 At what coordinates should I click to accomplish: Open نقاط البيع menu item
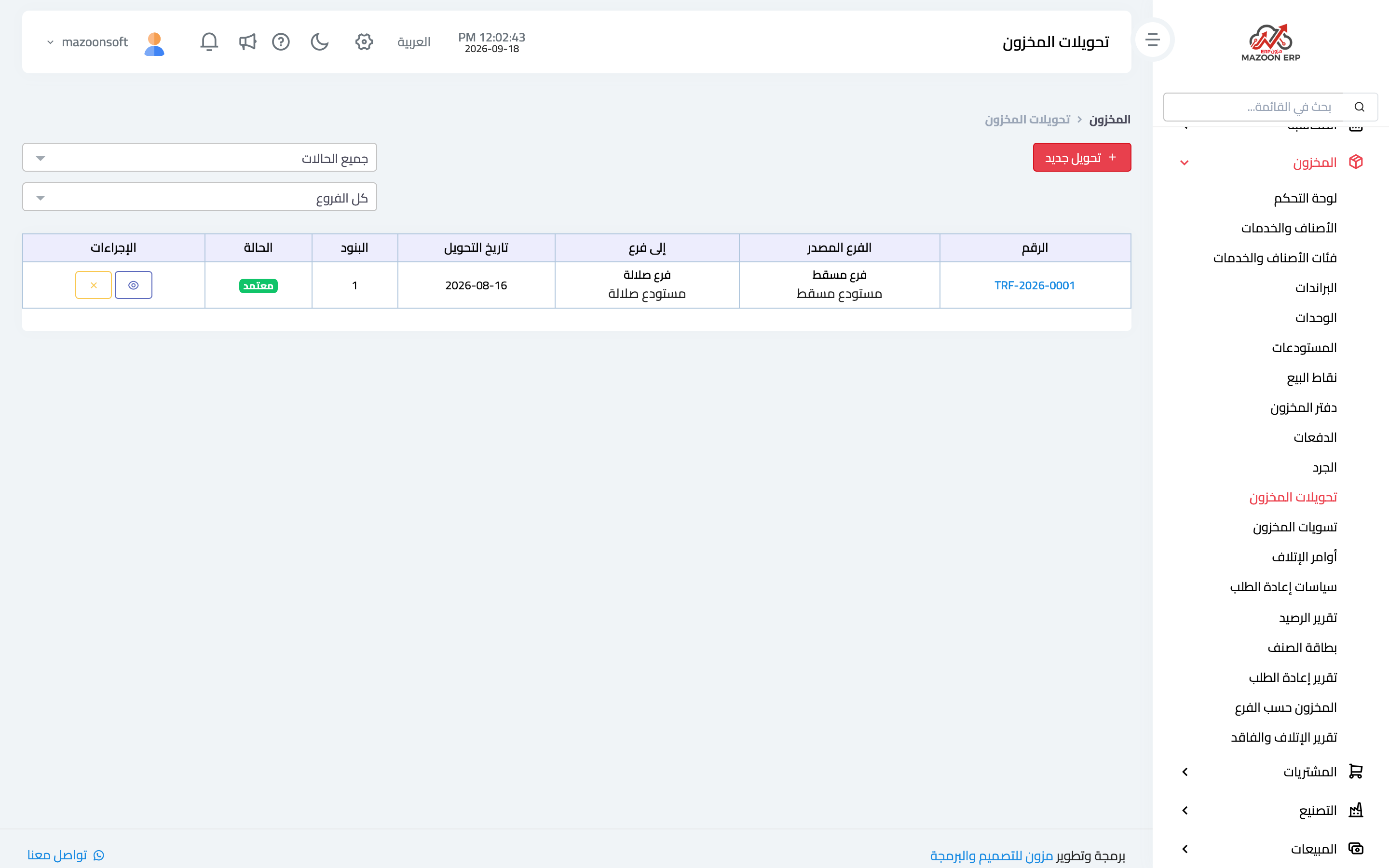[1311, 377]
